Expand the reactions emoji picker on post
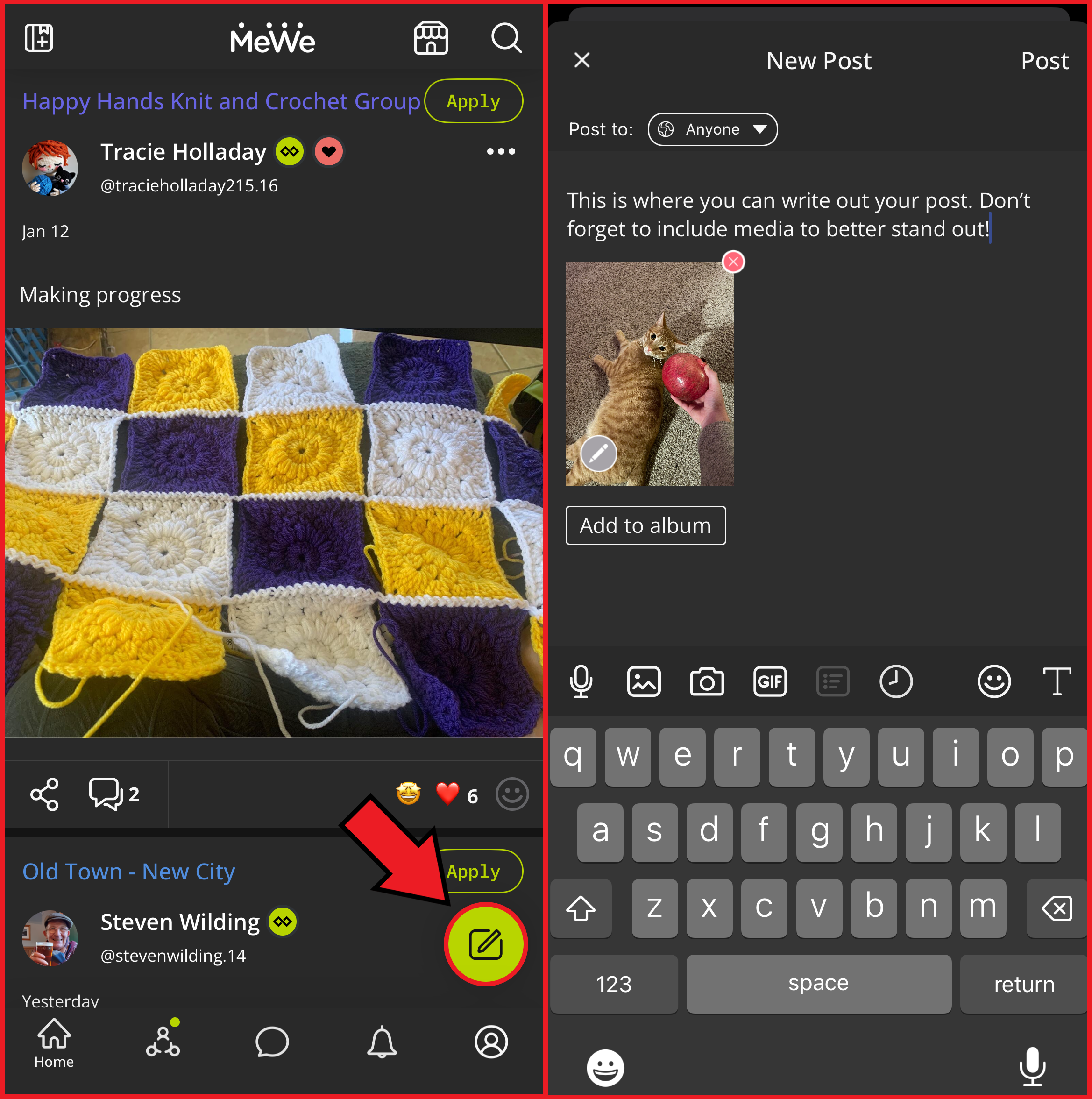The image size is (1092, 1099). pyautogui.click(x=510, y=794)
